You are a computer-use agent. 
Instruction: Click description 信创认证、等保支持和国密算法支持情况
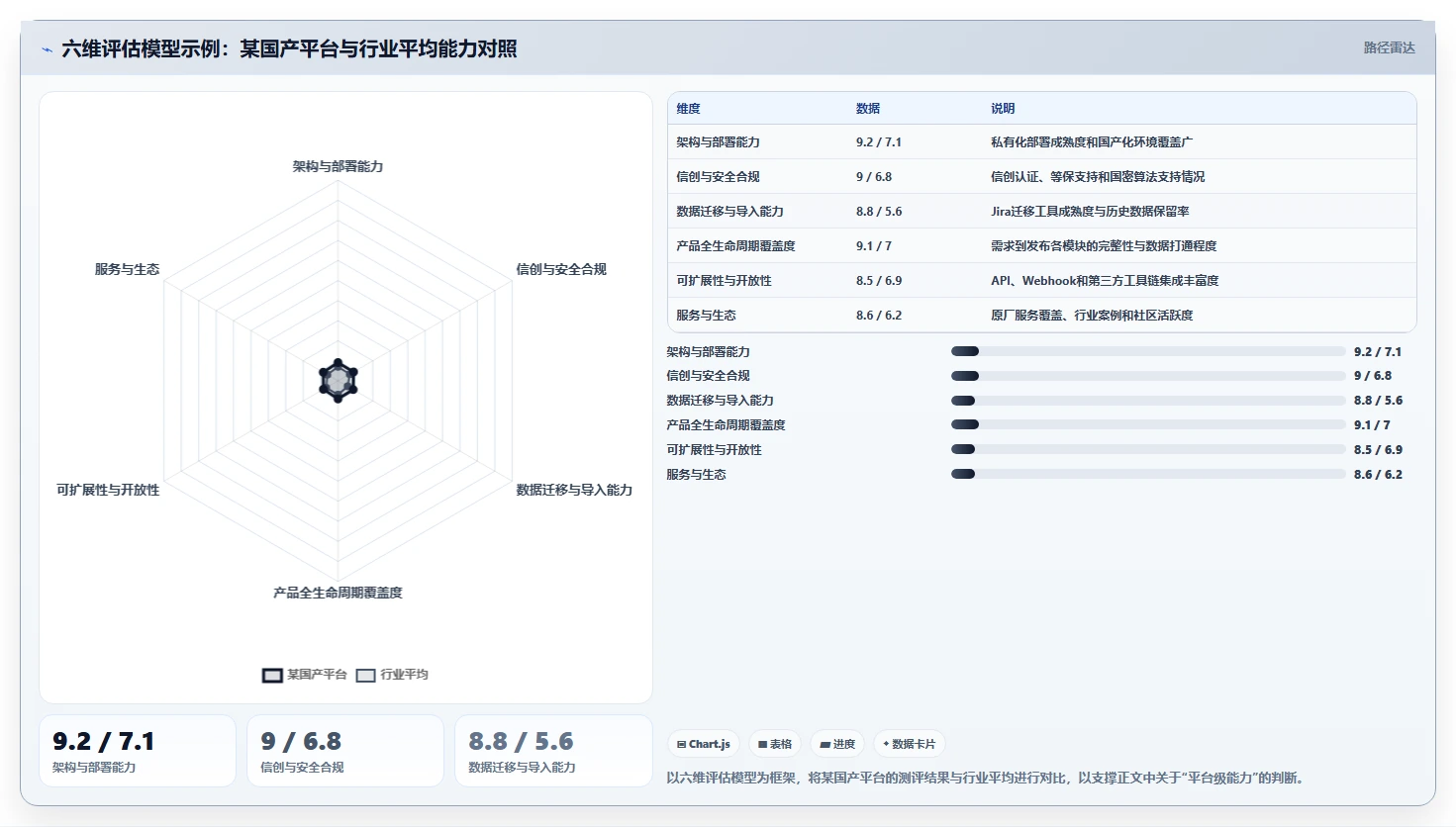[1098, 177]
